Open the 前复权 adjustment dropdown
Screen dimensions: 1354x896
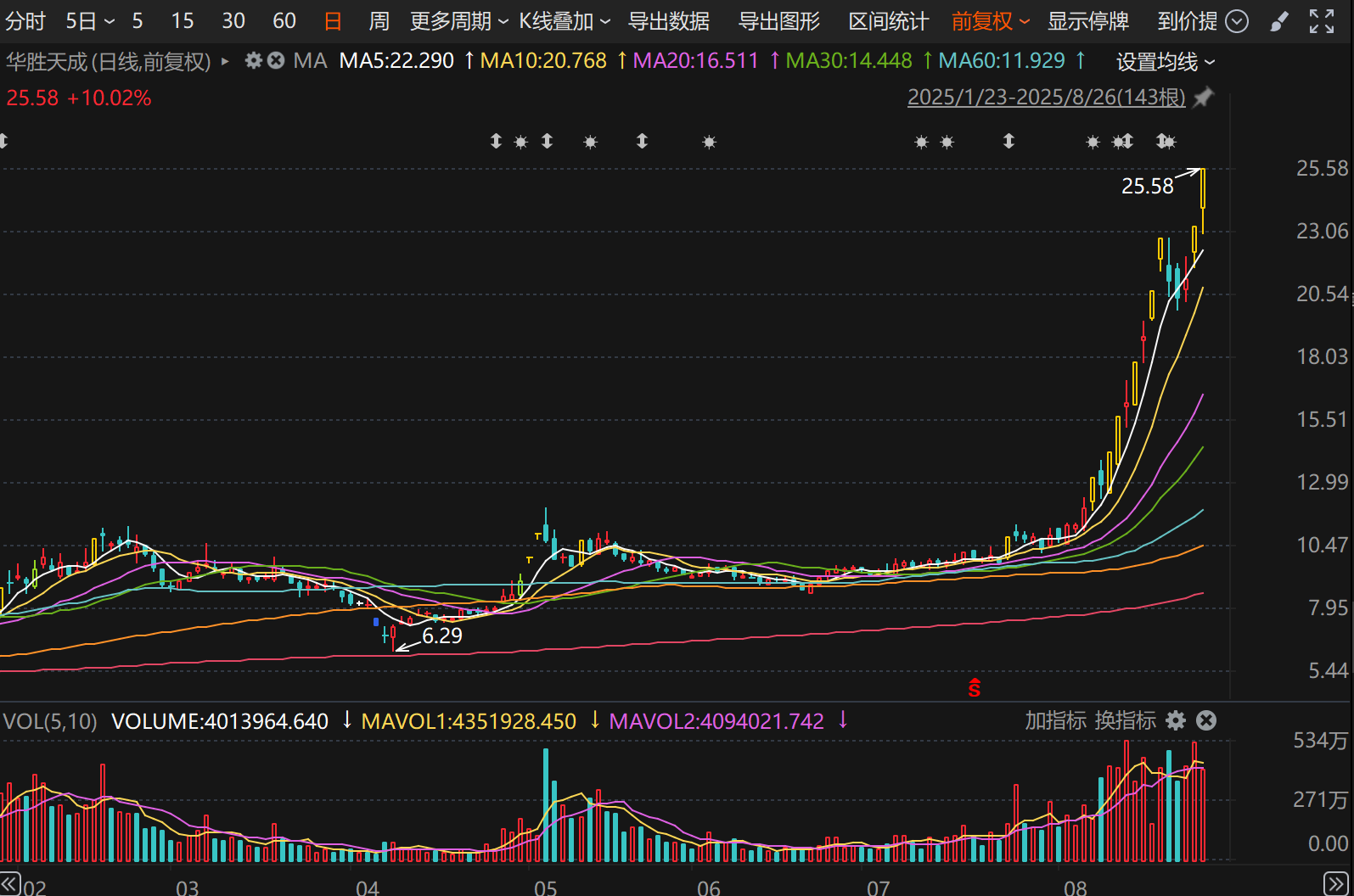(x=990, y=21)
